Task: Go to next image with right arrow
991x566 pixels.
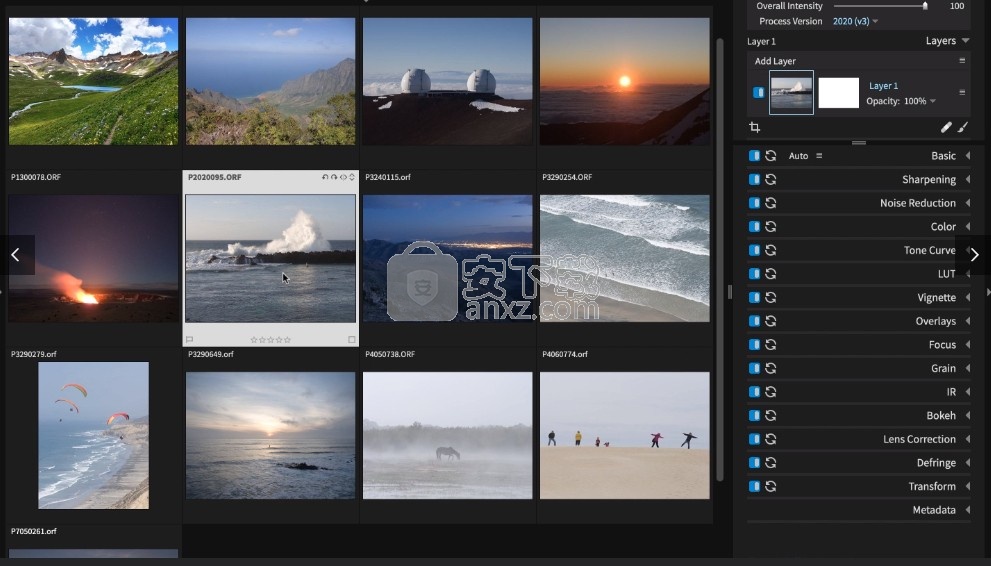Action: (x=974, y=255)
